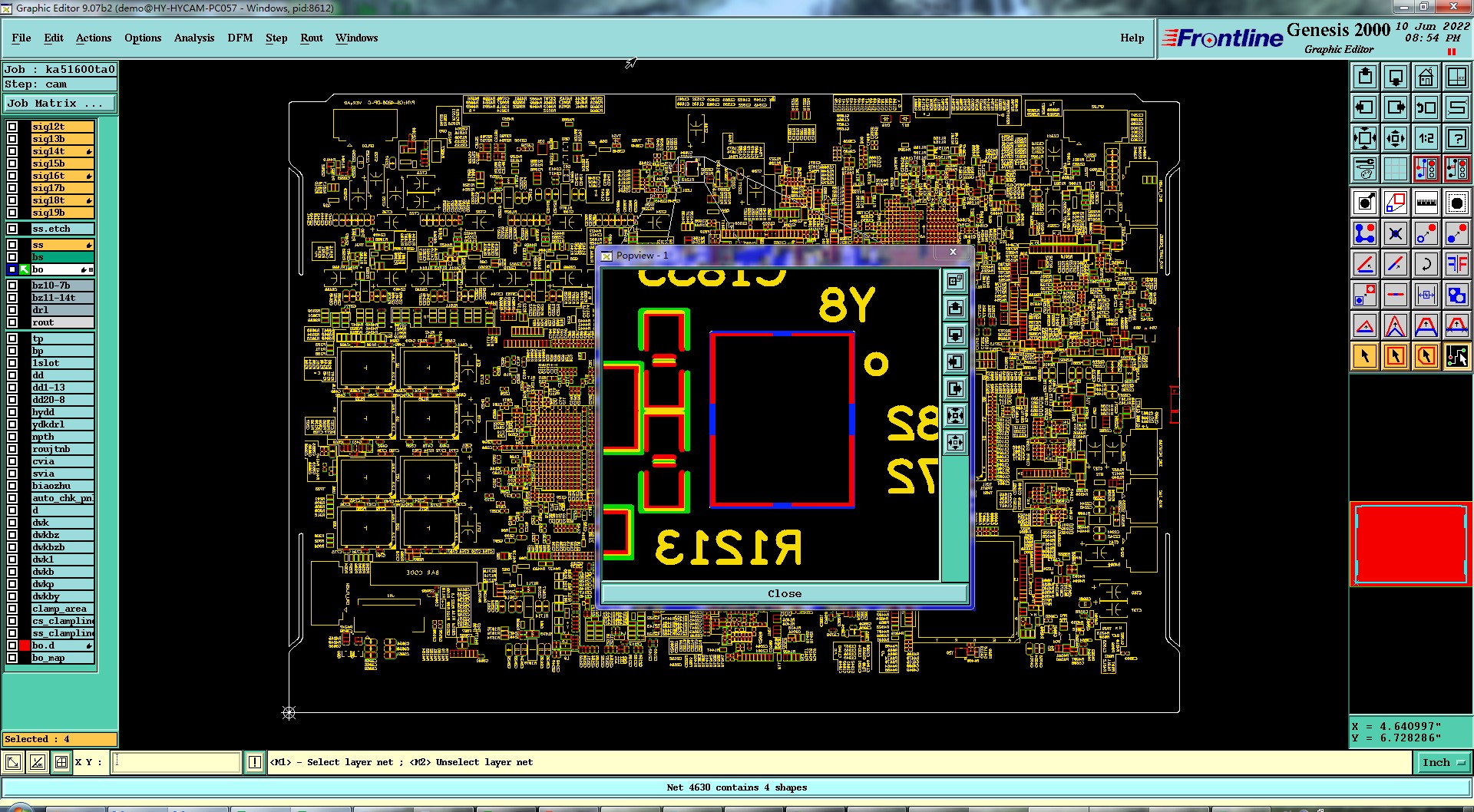Toggle the ss.etch layer checkbox
The height and width of the screenshot is (812, 1474).
pos(12,229)
